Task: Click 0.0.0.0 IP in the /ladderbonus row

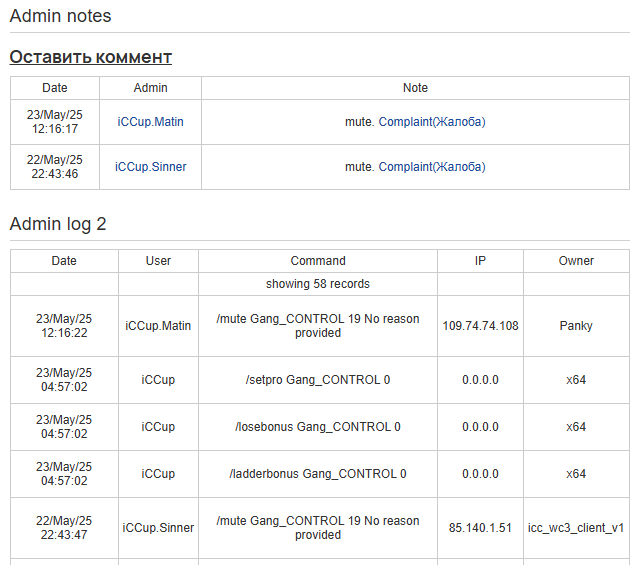Action: tap(480, 474)
